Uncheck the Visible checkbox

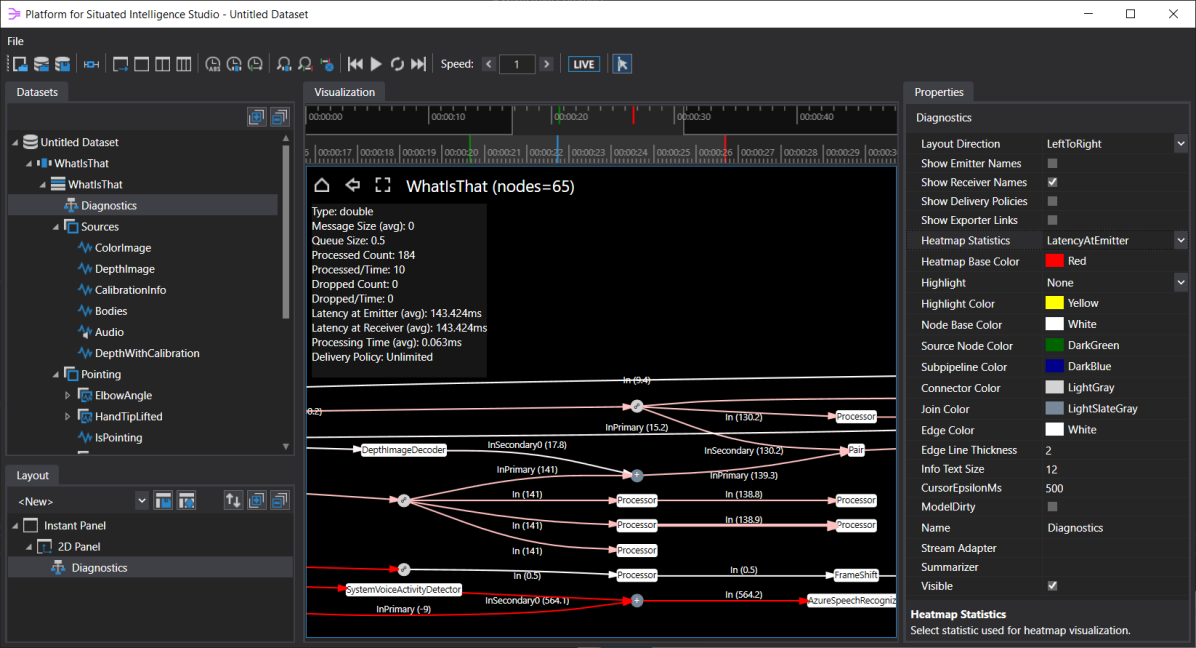[1053, 586]
